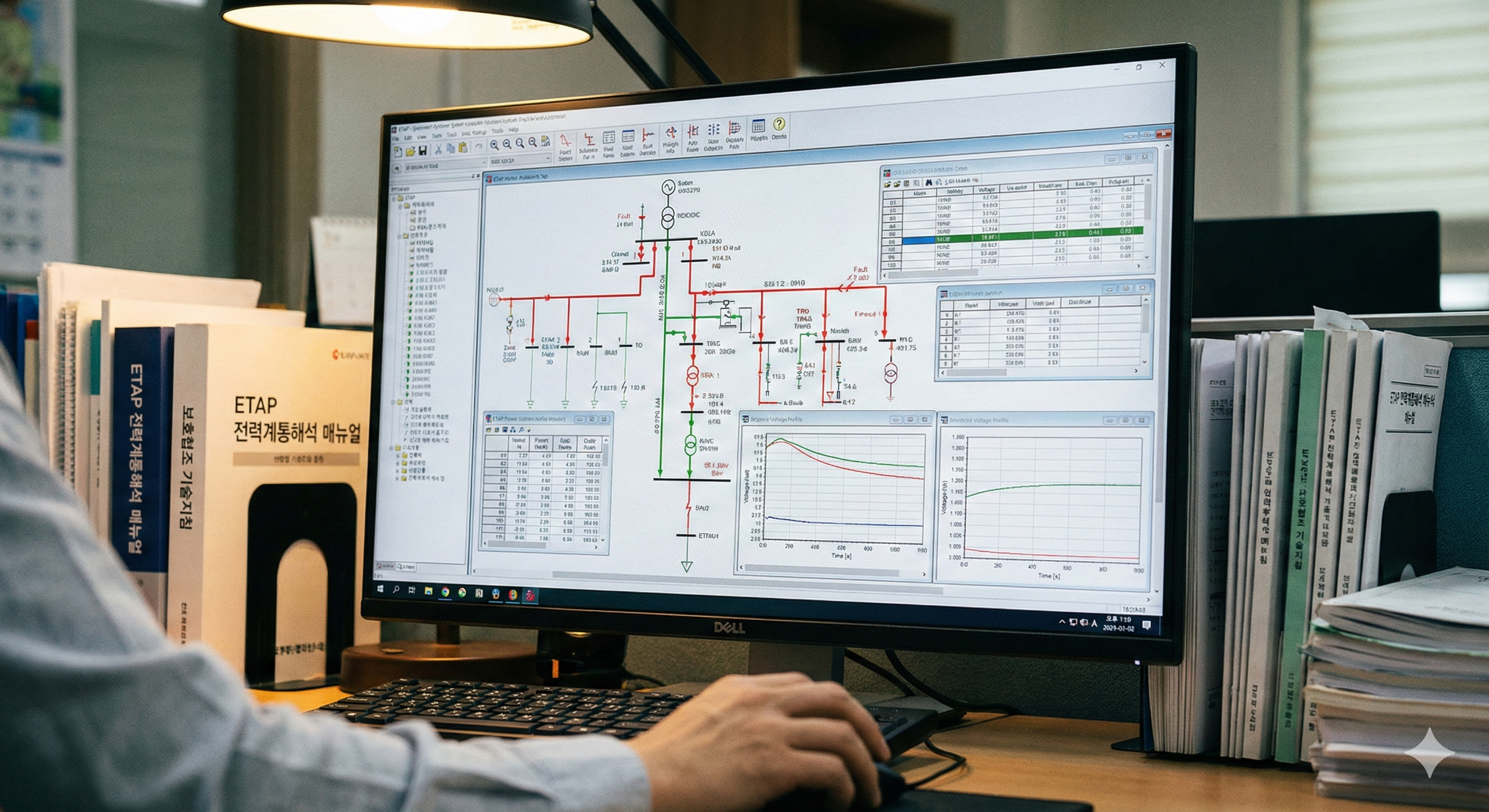1489x812 pixels.
Task: Click the magnifier icon in the power table window
Action: click(x=521, y=430)
